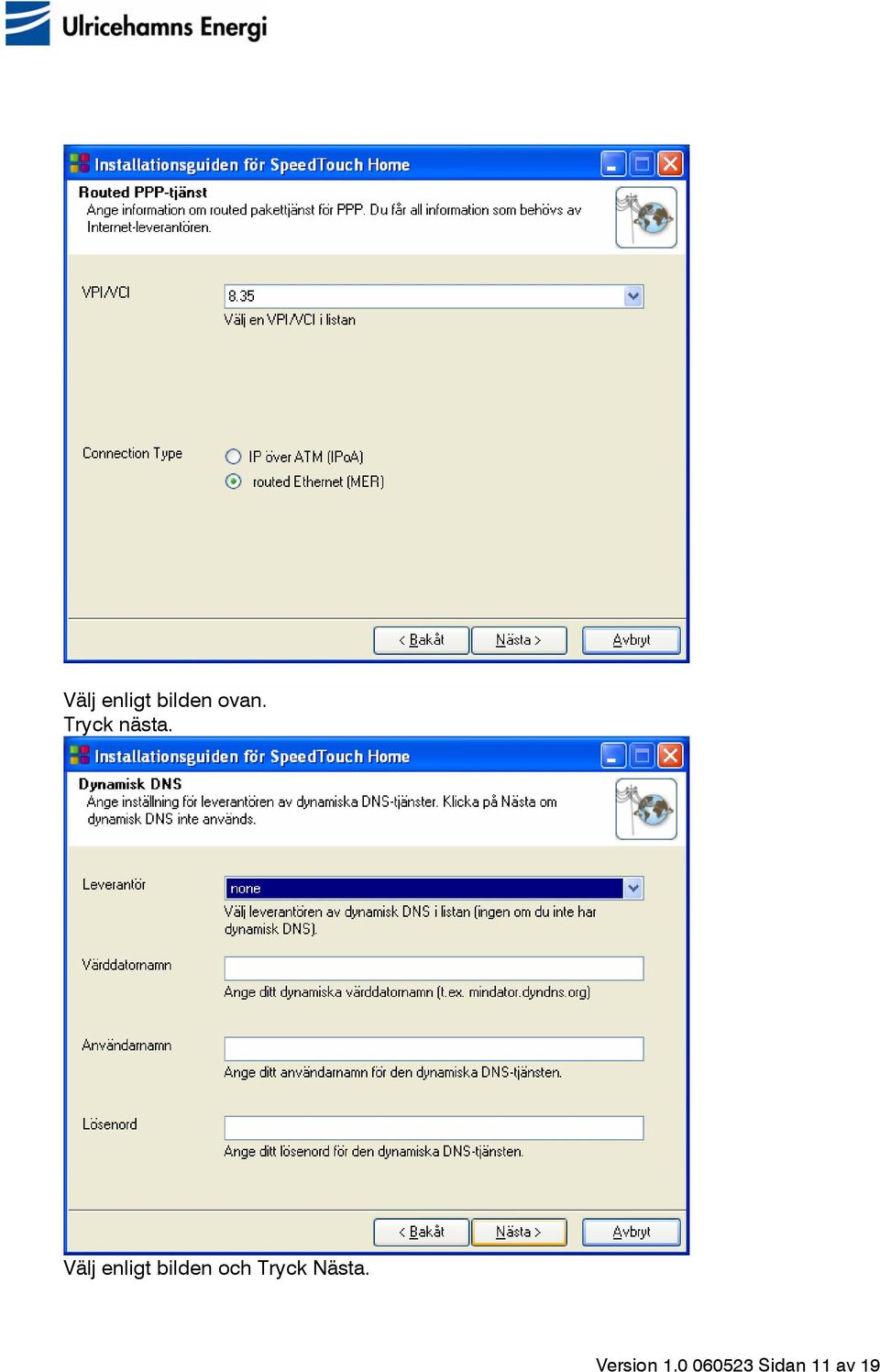Click Nästa in the Dynamisk DNS dialog

[519, 1232]
